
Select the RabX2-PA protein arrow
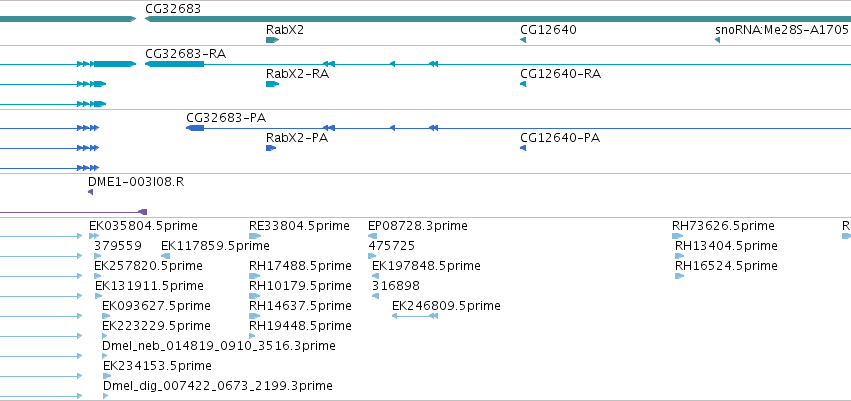pos(271,148)
